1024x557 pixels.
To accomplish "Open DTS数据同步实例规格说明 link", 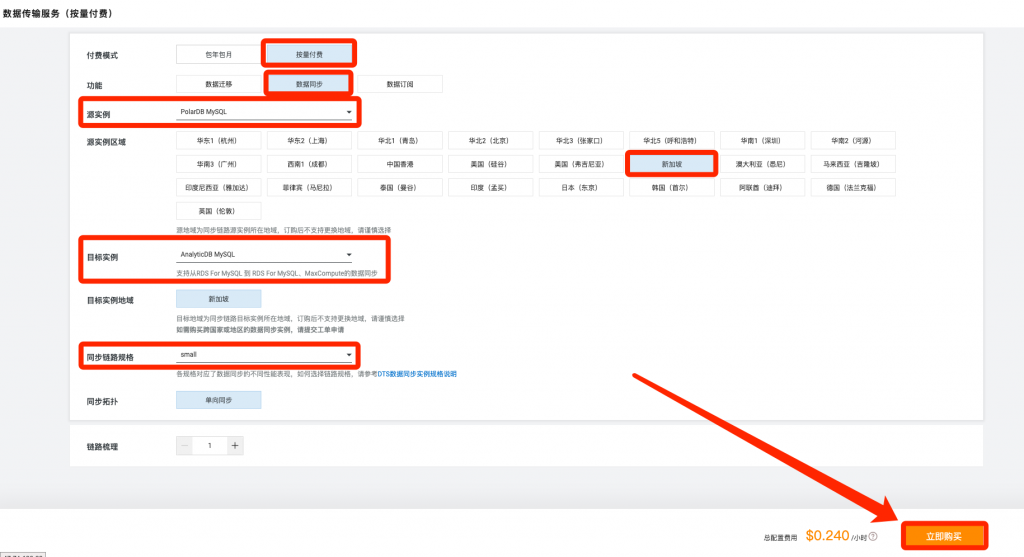I will tap(417, 374).
